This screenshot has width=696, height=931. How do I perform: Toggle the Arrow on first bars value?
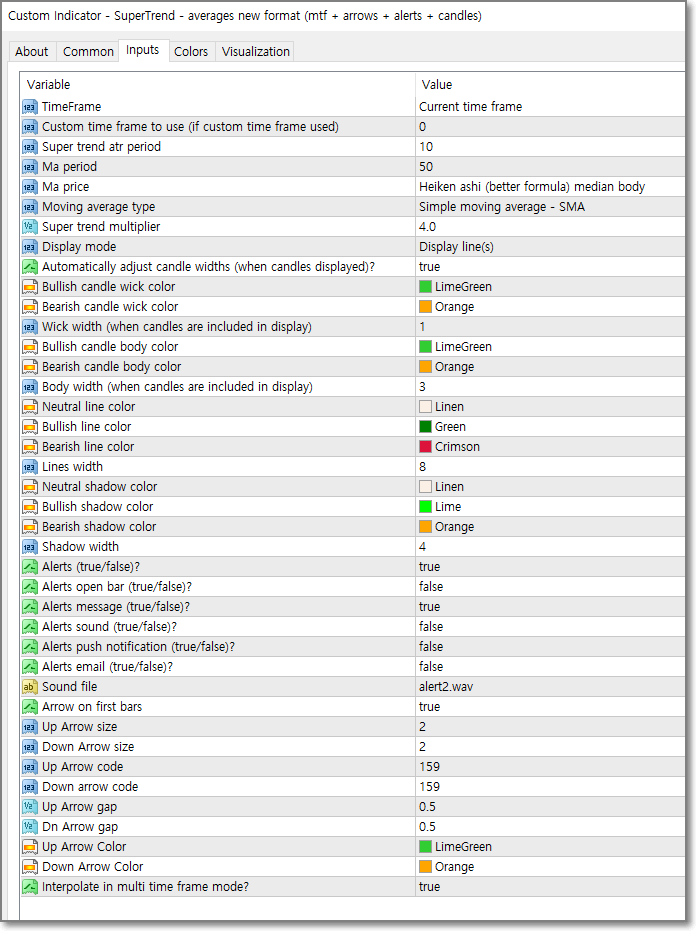point(430,707)
